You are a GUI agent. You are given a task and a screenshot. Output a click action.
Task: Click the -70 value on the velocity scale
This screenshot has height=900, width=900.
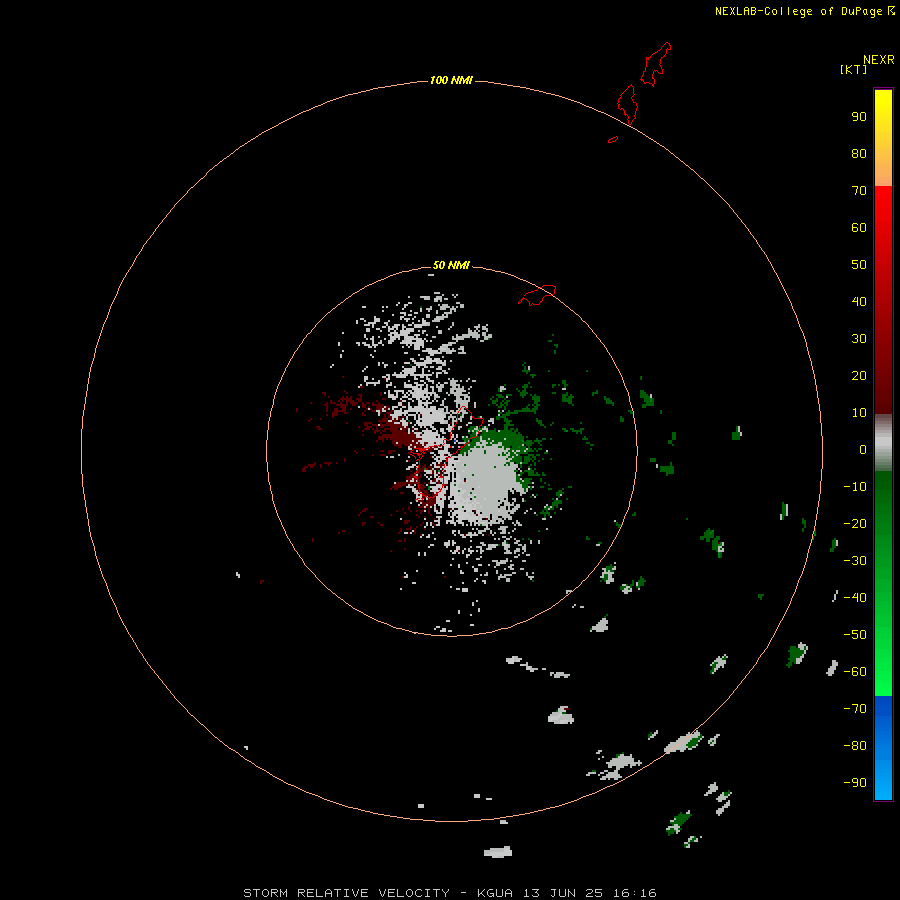coord(855,708)
